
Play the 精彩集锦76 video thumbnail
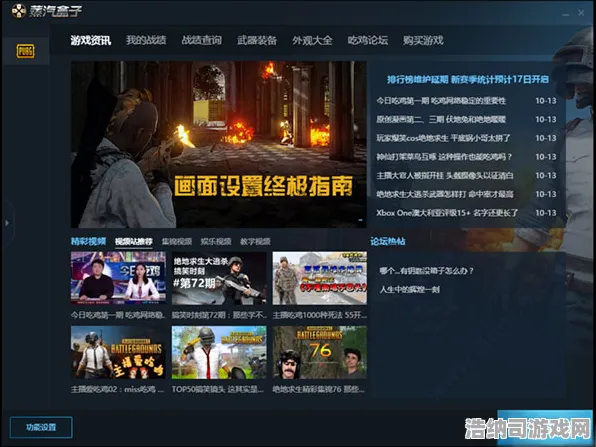320,352
